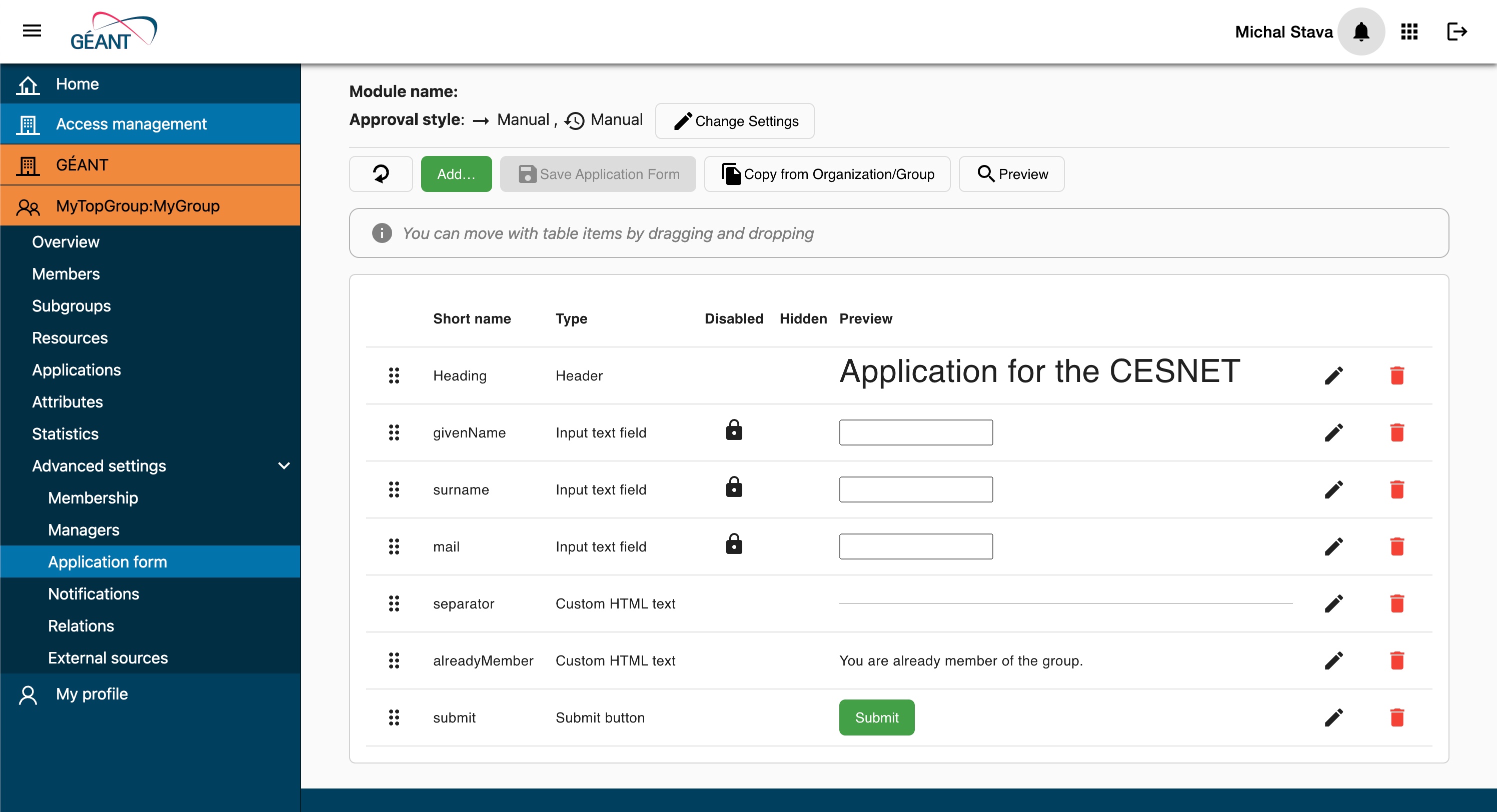Delete the Heading row
This screenshot has height=812, width=1497.
point(1397,375)
